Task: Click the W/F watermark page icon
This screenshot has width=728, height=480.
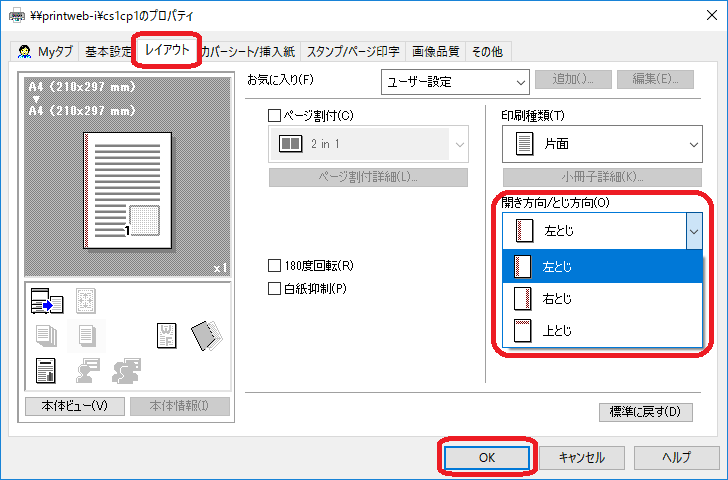Action: [167, 335]
